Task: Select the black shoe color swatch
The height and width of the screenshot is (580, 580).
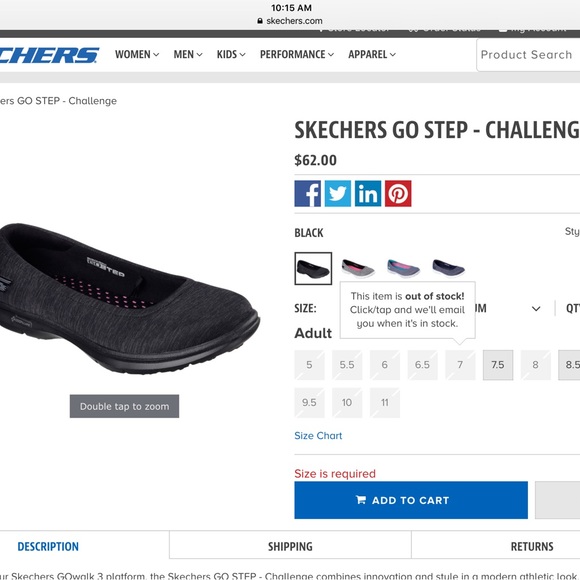Action: point(313,269)
